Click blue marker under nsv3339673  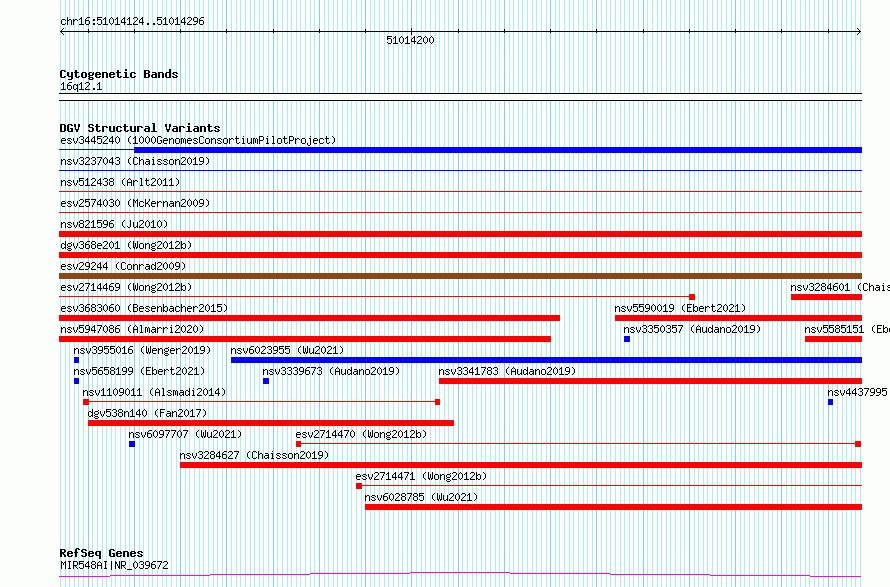click(x=266, y=381)
